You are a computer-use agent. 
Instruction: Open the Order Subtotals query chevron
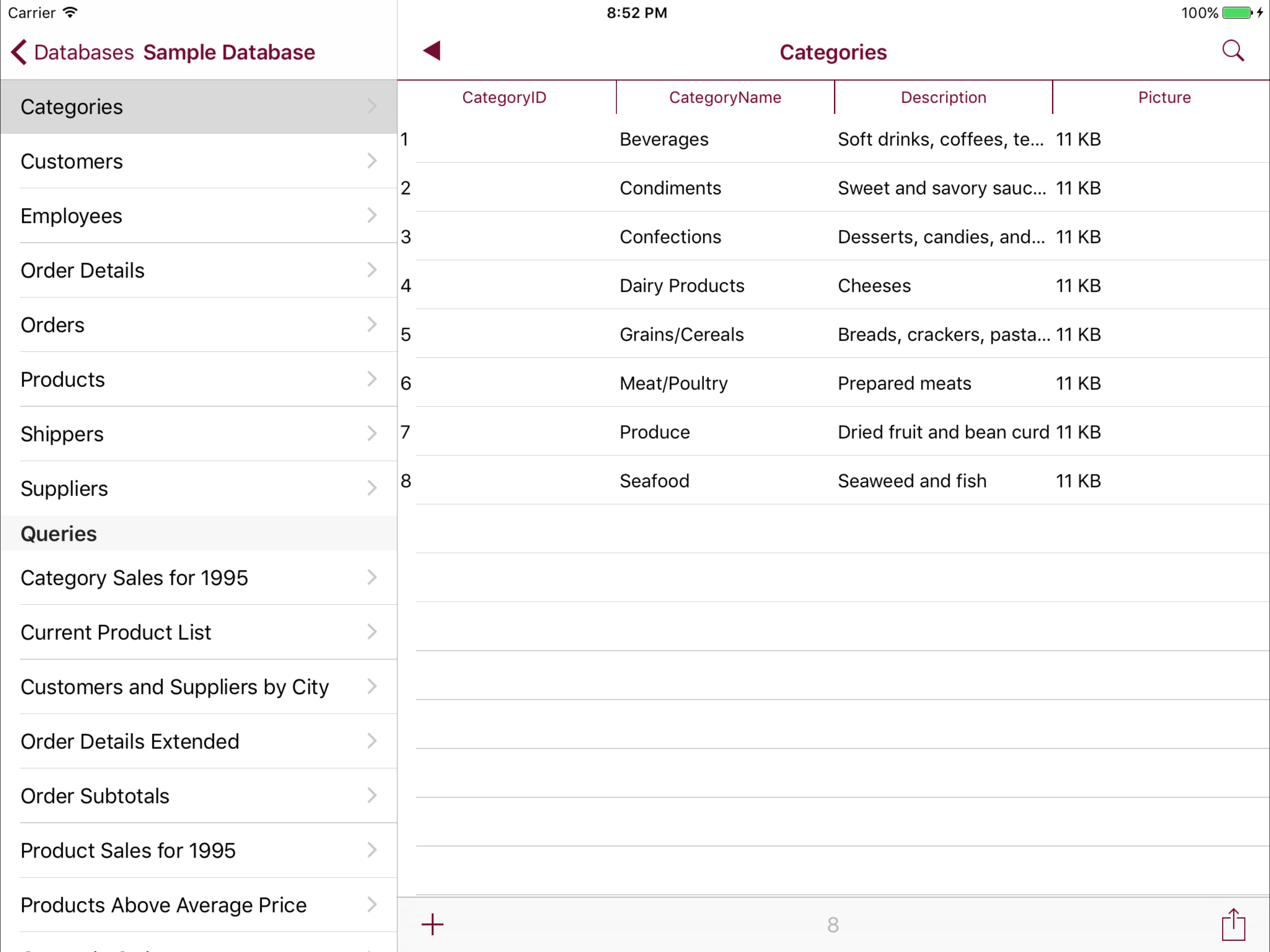[x=371, y=795]
